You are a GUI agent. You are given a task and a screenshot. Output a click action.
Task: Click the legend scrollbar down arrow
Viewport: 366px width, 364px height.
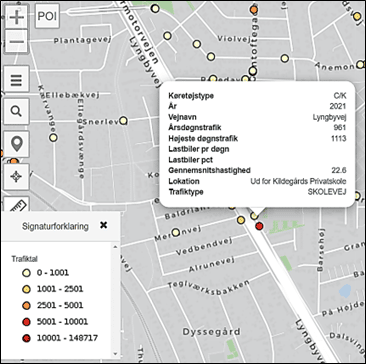116,354
